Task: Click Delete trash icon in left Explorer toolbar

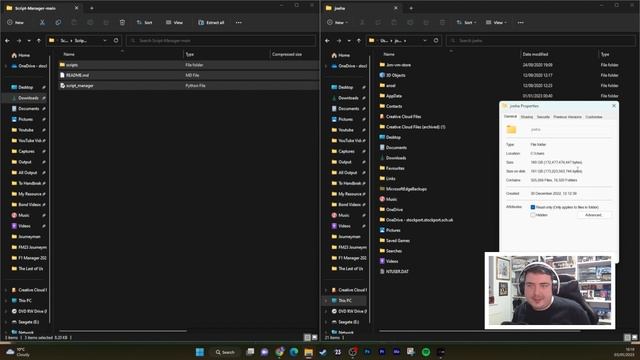Action: [x=122, y=22]
